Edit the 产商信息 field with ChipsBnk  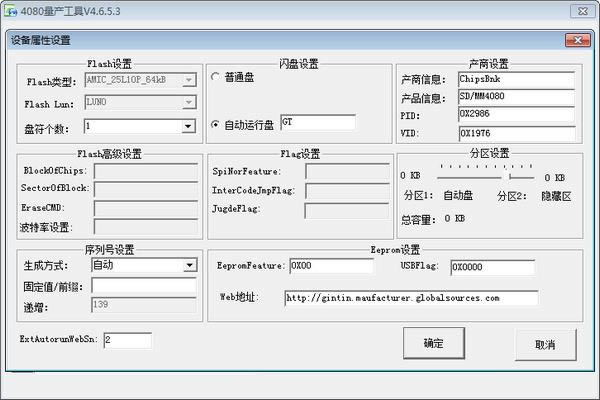517,79
